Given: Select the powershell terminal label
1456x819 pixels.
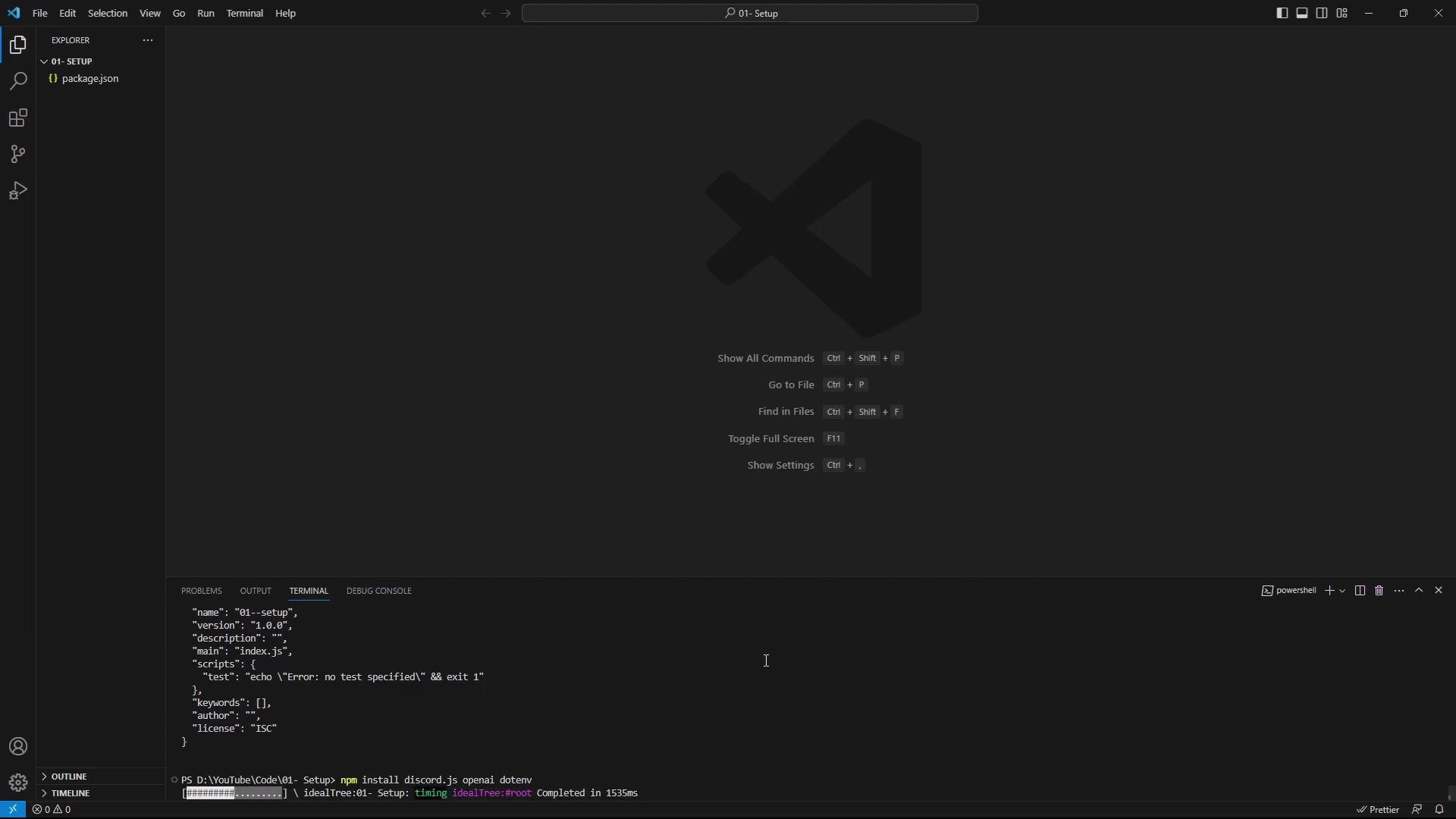Looking at the screenshot, I should (x=1288, y=591).
